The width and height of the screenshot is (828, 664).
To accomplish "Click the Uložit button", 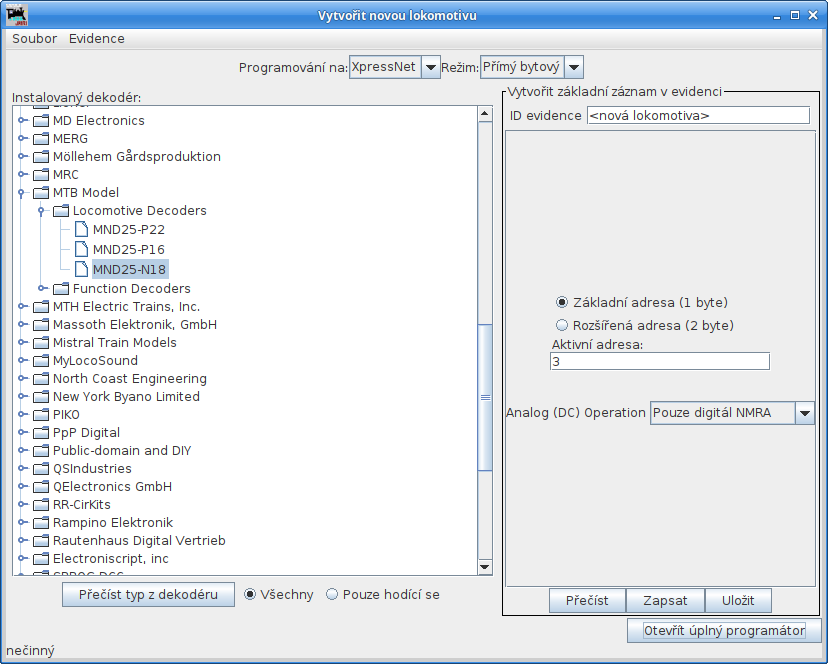I will (738, 601).
